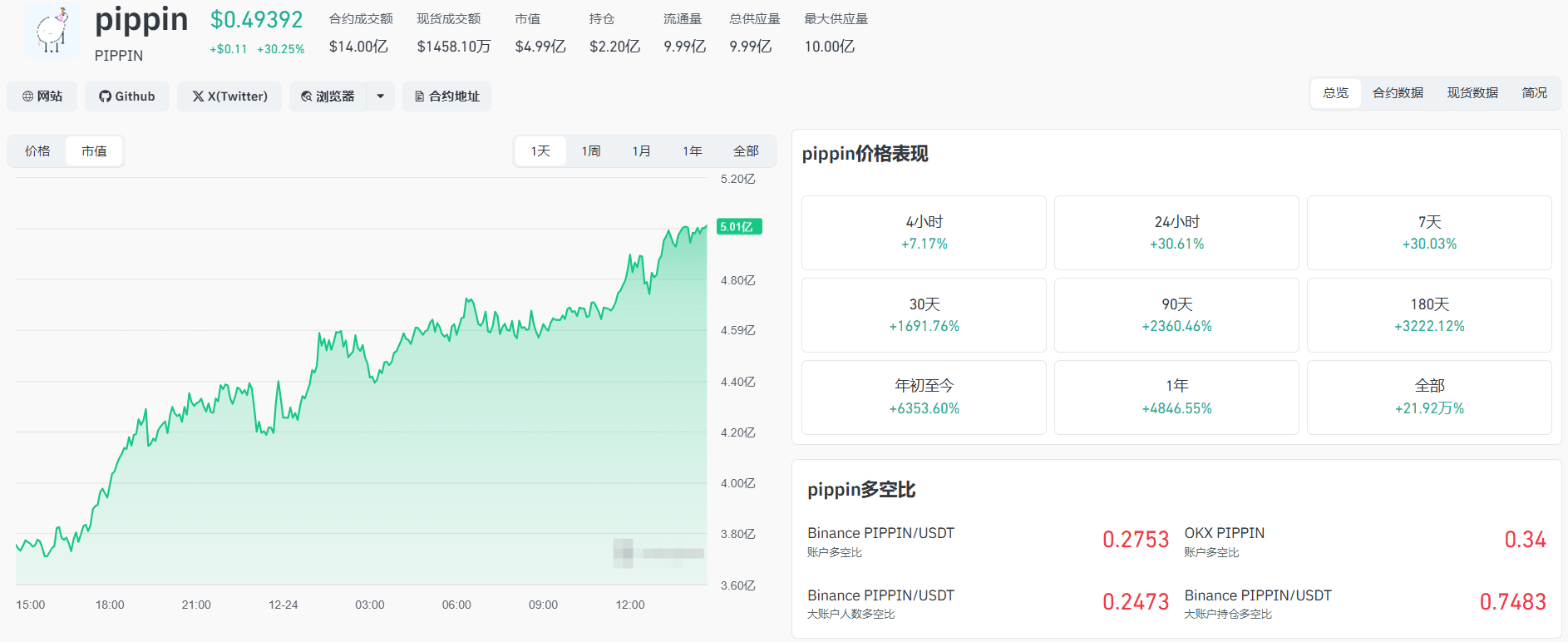Click the 5.01亿 current value marker
This screenshot has width=1568, height=642.
(739, 226)
